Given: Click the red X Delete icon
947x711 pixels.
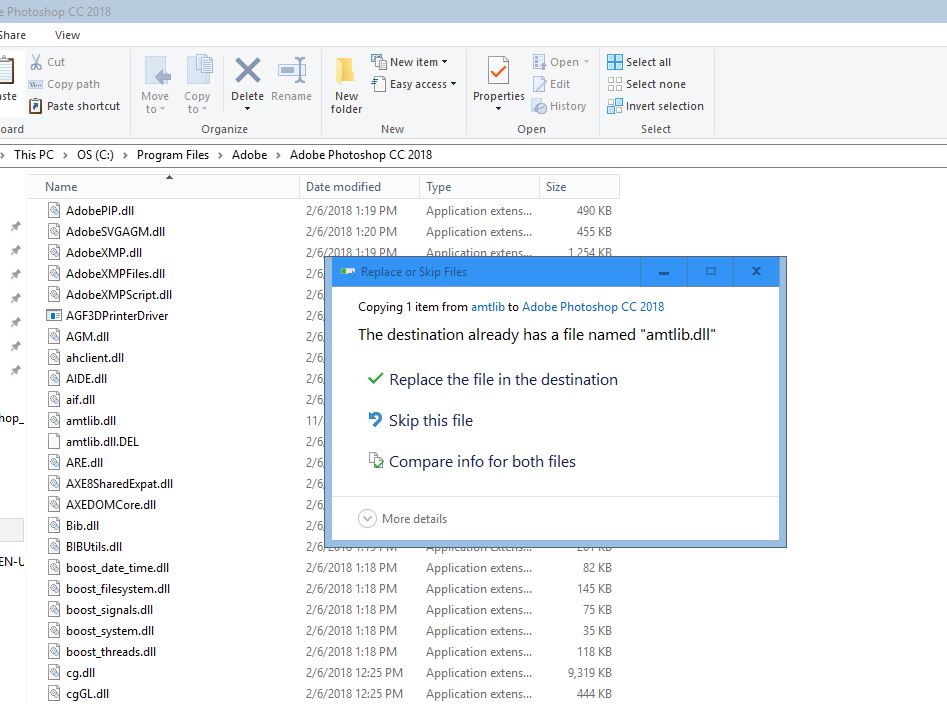Looking at the screenshot, I should point(248,70).
